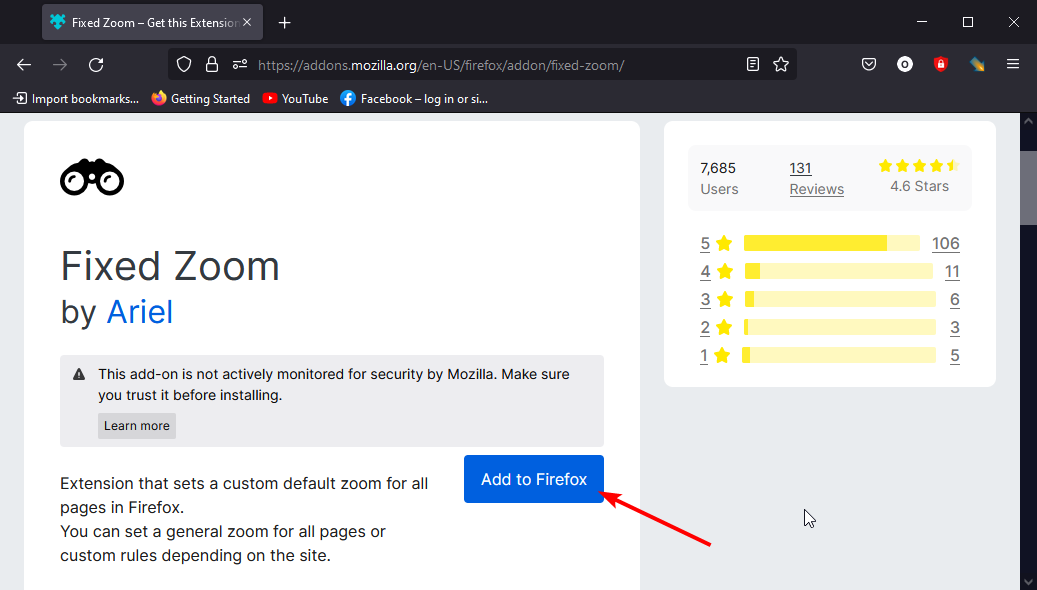Click the forward navigation arrow
The image size is (1037, 590).
click(x=60, y=65)
